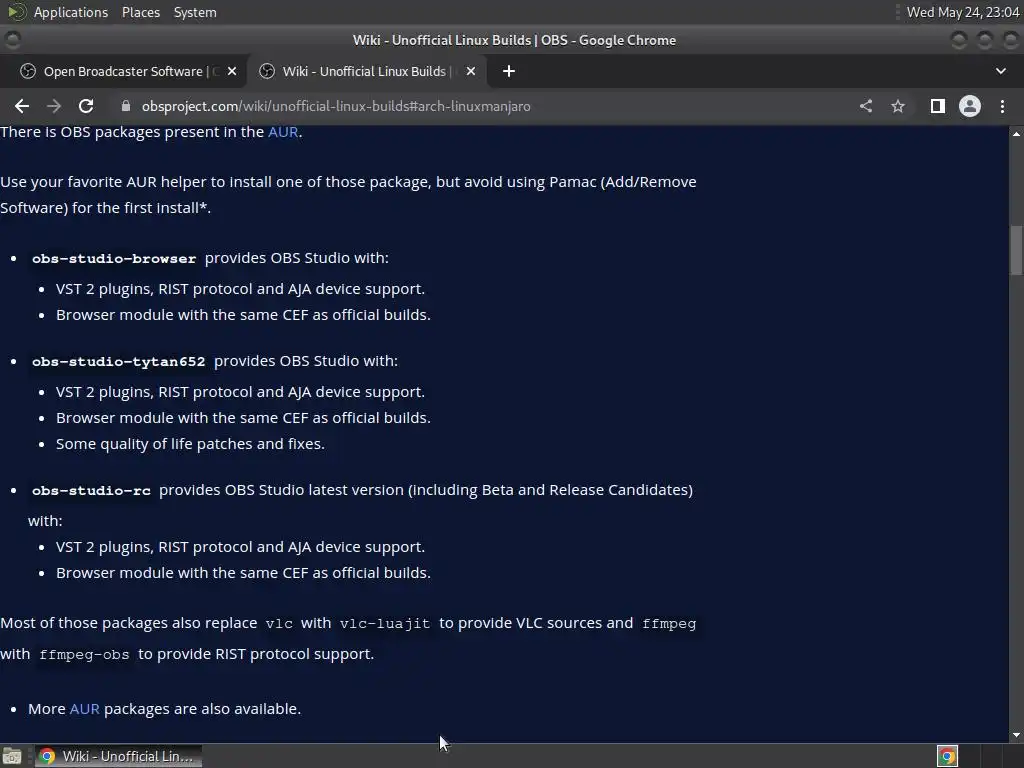The height and width of the screenshot is (768, 1024).
Task: Click the Applications menu logo icon
Action: (16, 12)
